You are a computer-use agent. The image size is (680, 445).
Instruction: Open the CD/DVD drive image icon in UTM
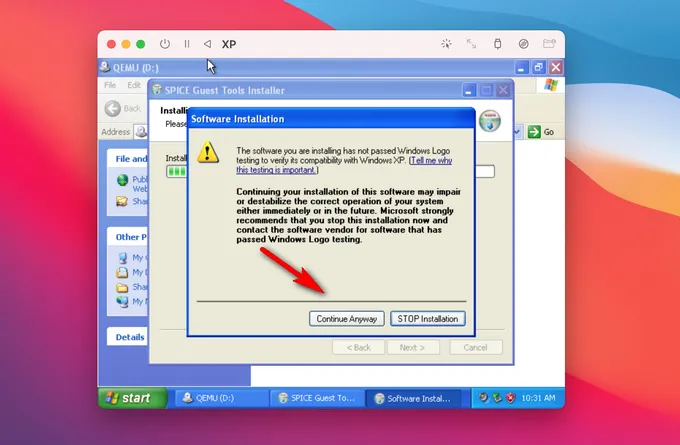pyautogui.click(x=523, y=44)
